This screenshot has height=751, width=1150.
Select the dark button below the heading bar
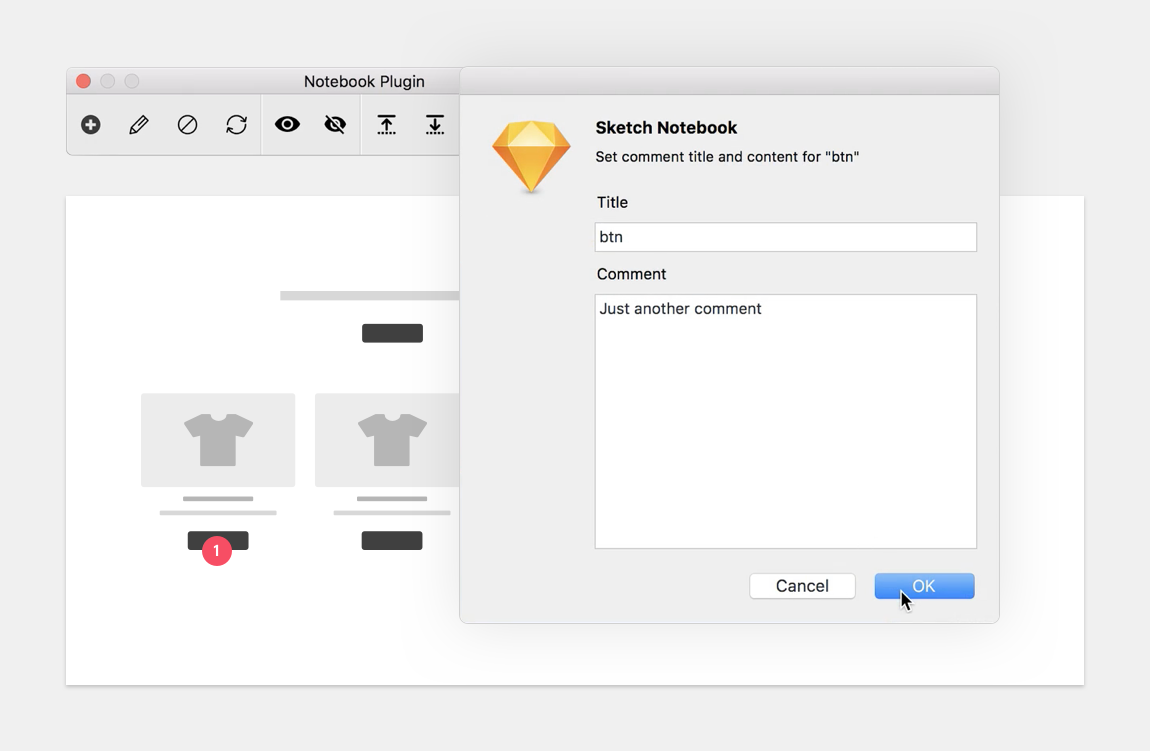[x=392, y=333]
